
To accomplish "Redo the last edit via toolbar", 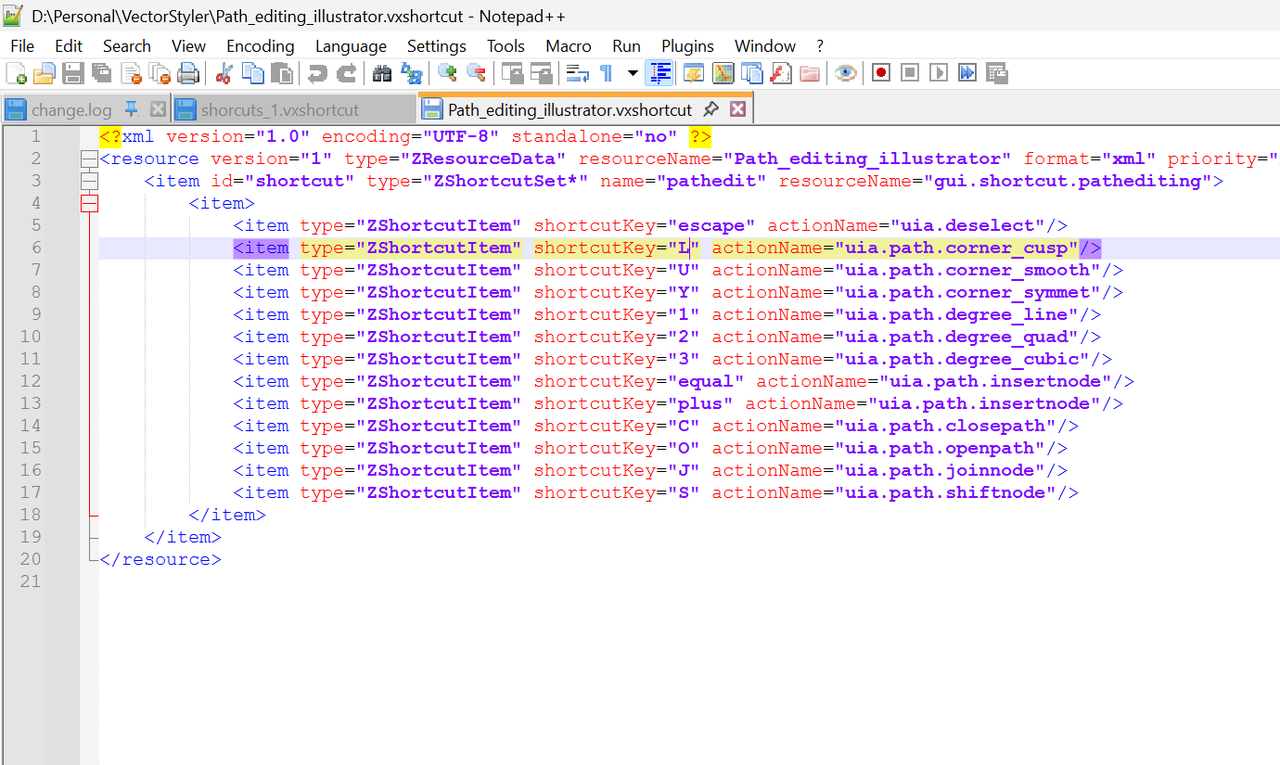I will 346,73.
